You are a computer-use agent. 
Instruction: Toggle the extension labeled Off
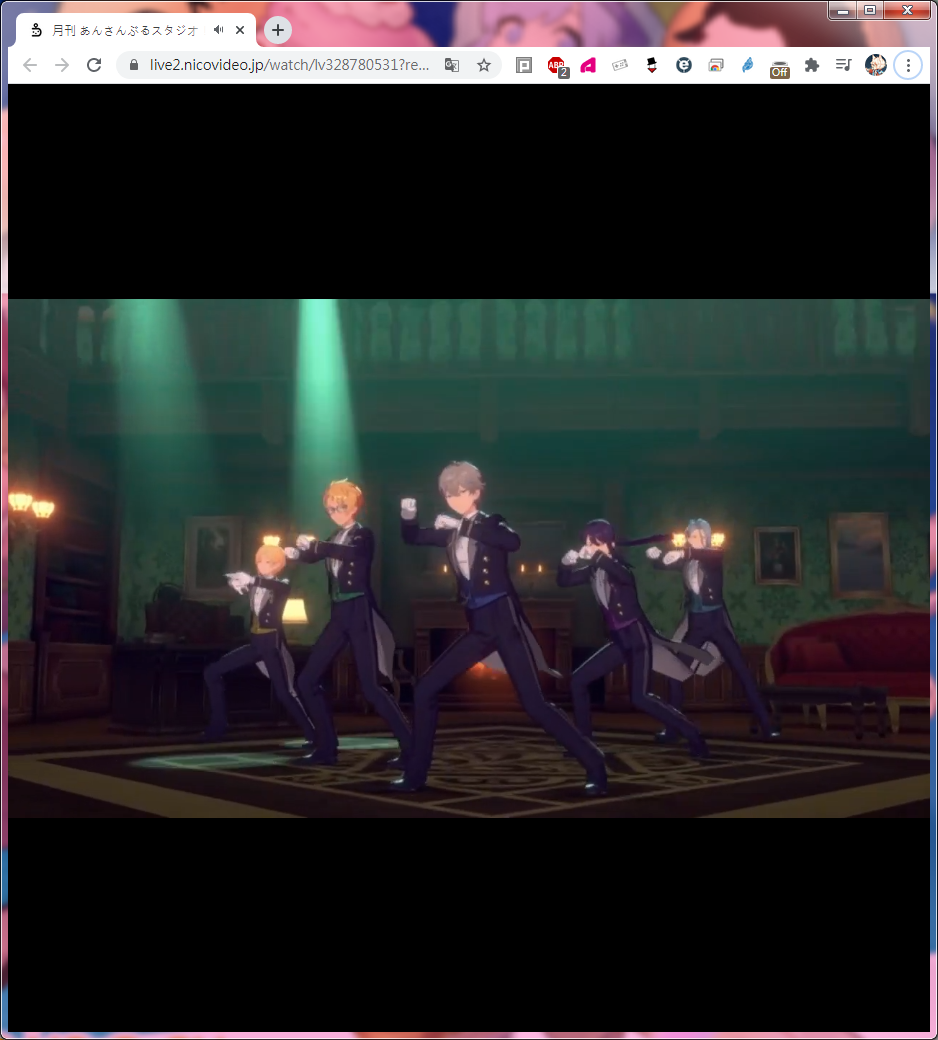[779, 68]
